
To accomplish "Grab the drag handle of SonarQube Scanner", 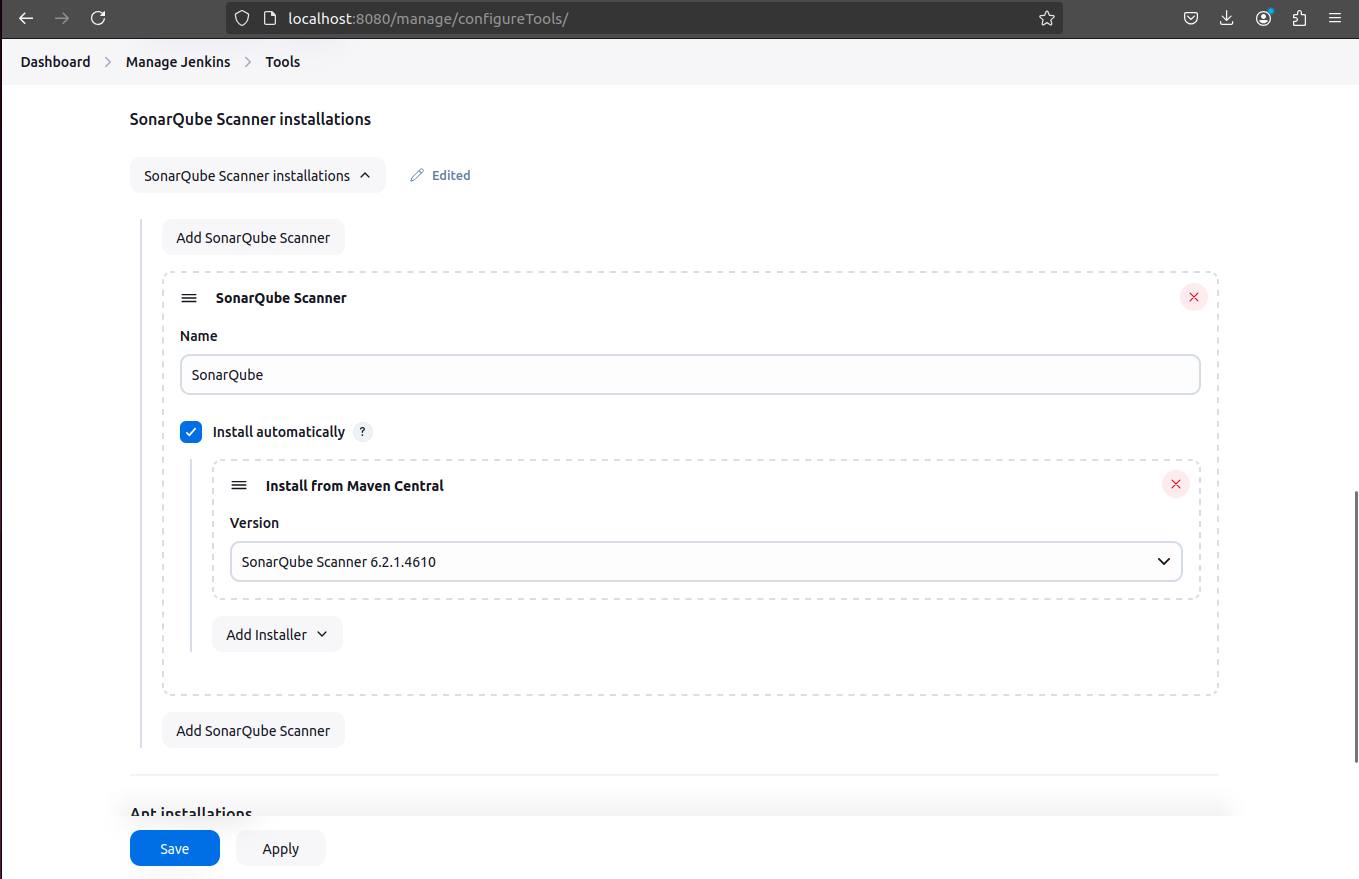I will tap(189, 298).
